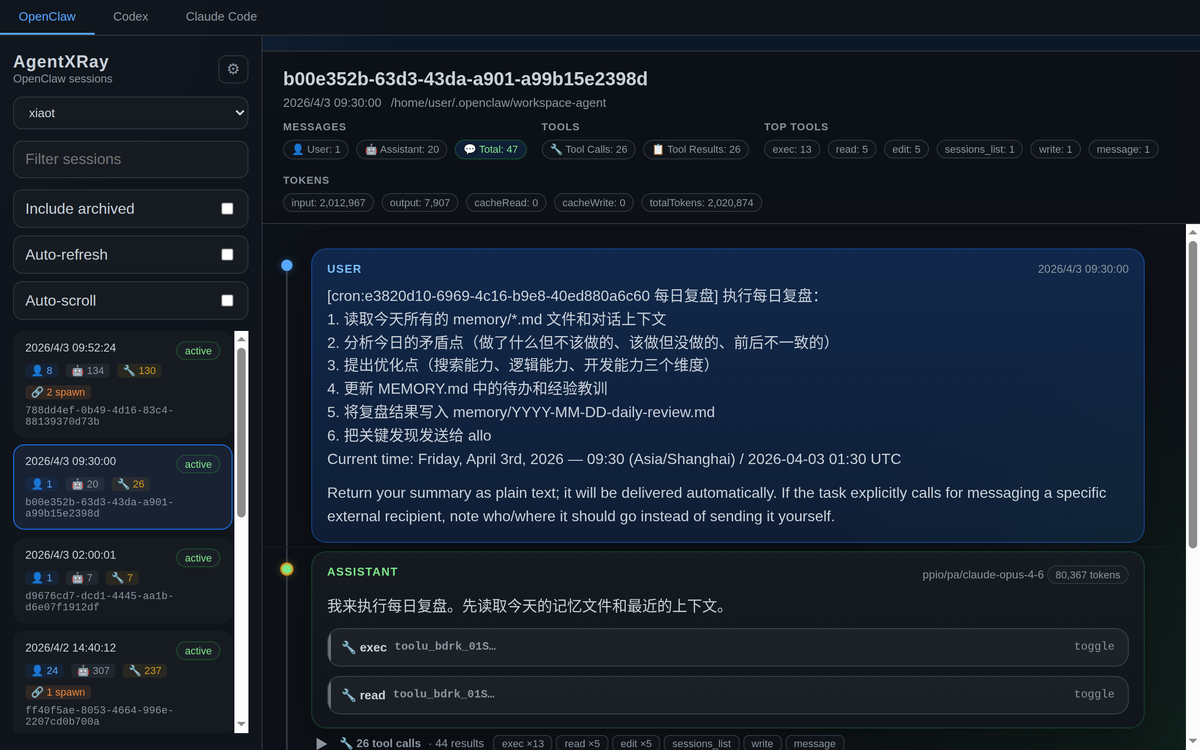Screen dimensions: 1200x750
Task: Click the User: 1 messages chip
Action: point(316,149)
